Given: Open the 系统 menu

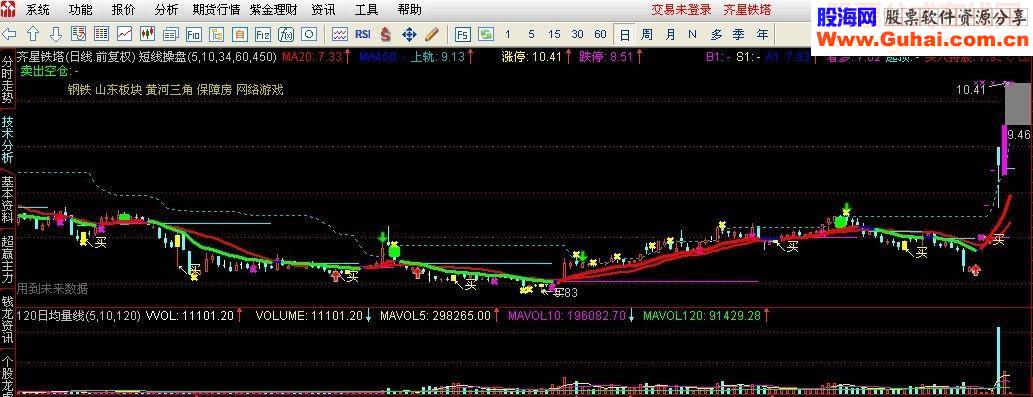Looking at the screenshot, I should point(38,10).
